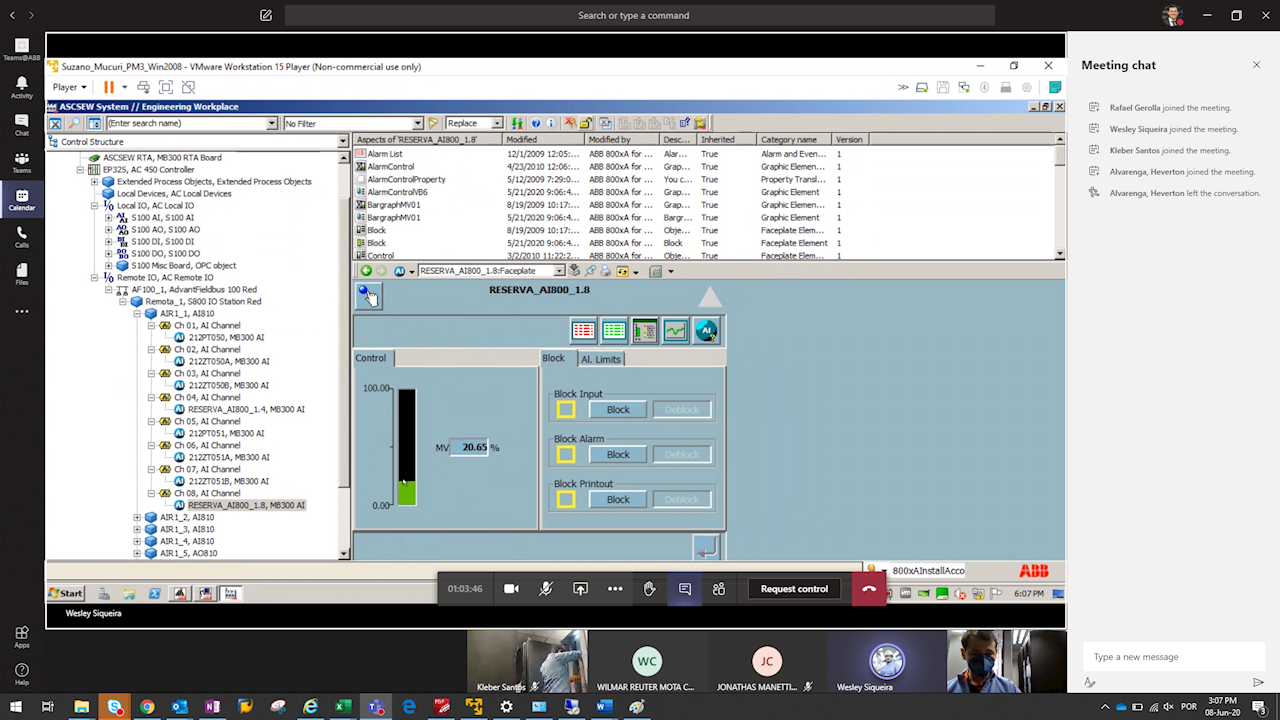The width and height of the screenshot is (1280, 720).
Task: Click Block button under Block Input
Action: pos(618,410)
